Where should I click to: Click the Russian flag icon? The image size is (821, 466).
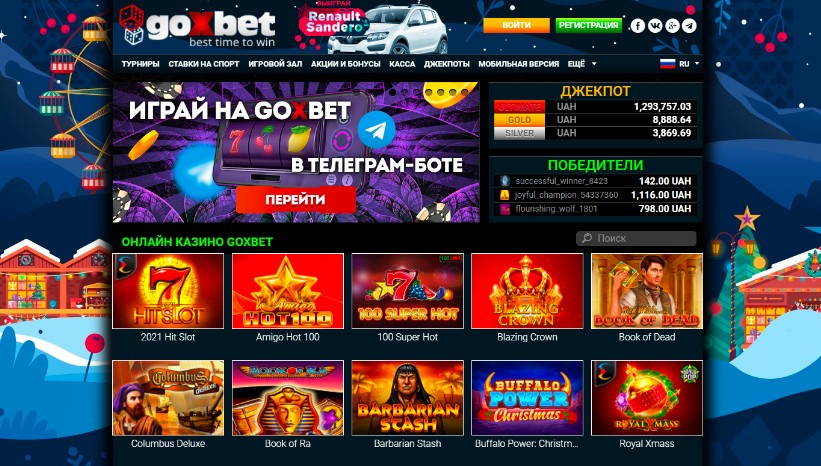(x=667, y=64)
